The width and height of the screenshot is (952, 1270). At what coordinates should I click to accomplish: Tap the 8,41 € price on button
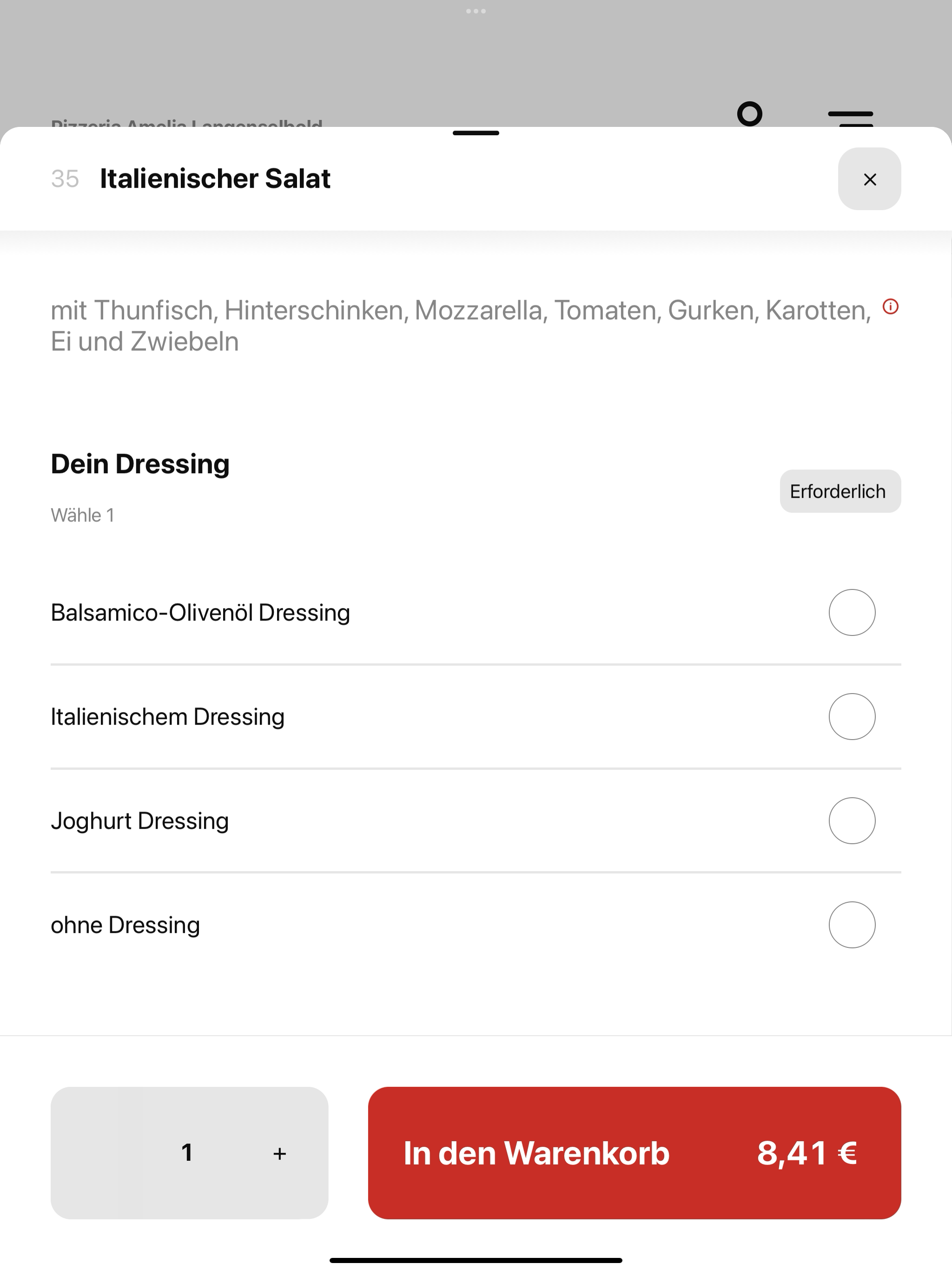coord(807,1153)
